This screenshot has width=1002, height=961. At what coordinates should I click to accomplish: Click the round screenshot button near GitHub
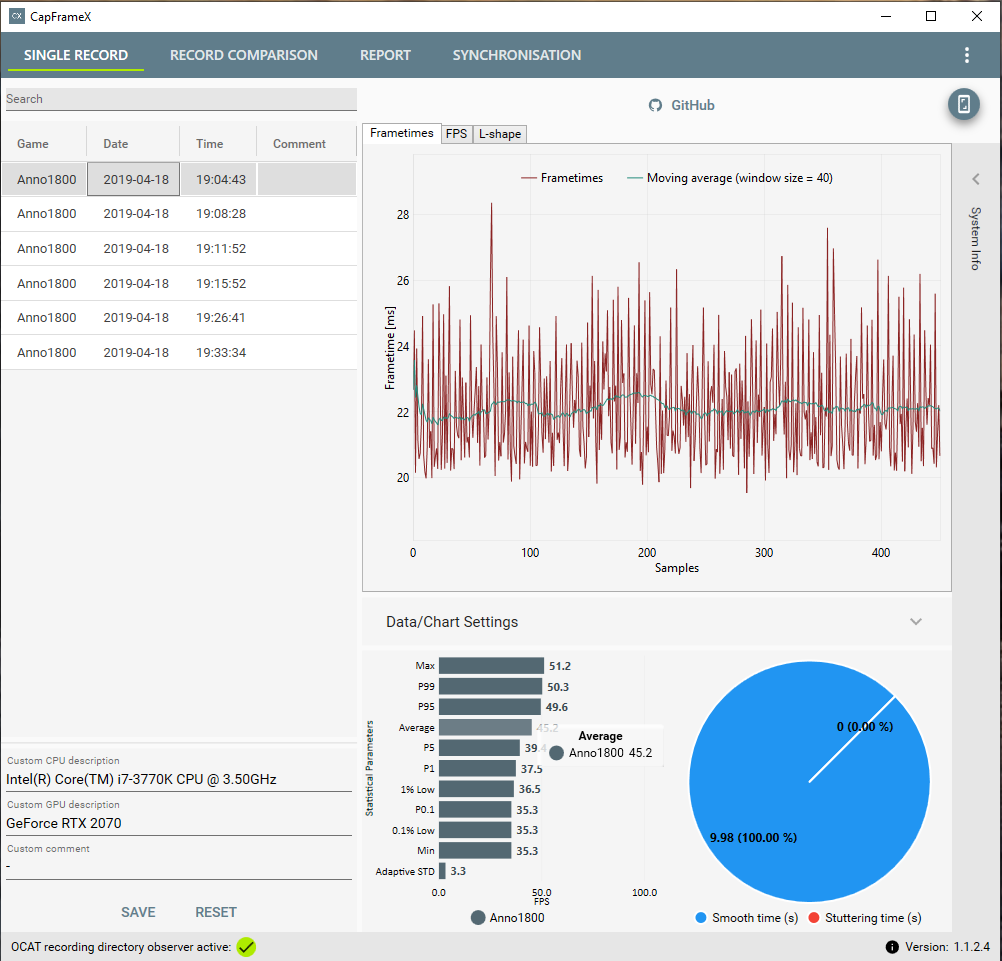[964, 104]
